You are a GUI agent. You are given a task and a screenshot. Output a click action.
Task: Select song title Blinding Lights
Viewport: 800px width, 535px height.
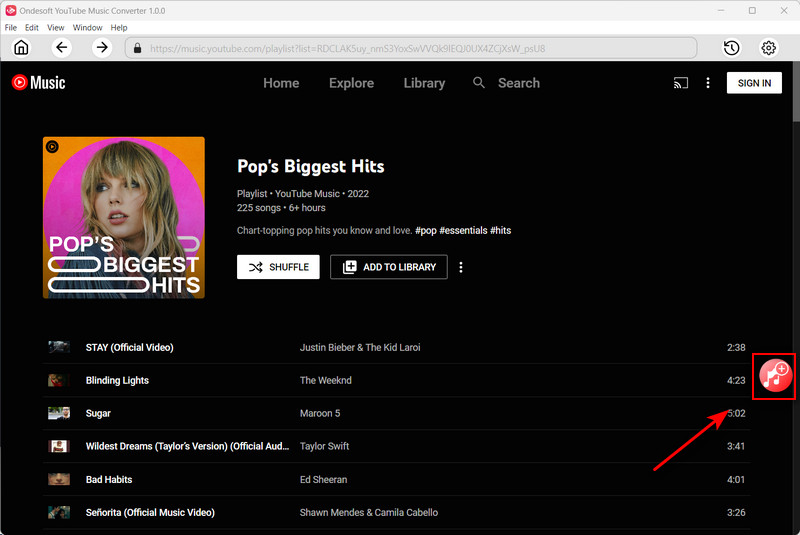117,380
